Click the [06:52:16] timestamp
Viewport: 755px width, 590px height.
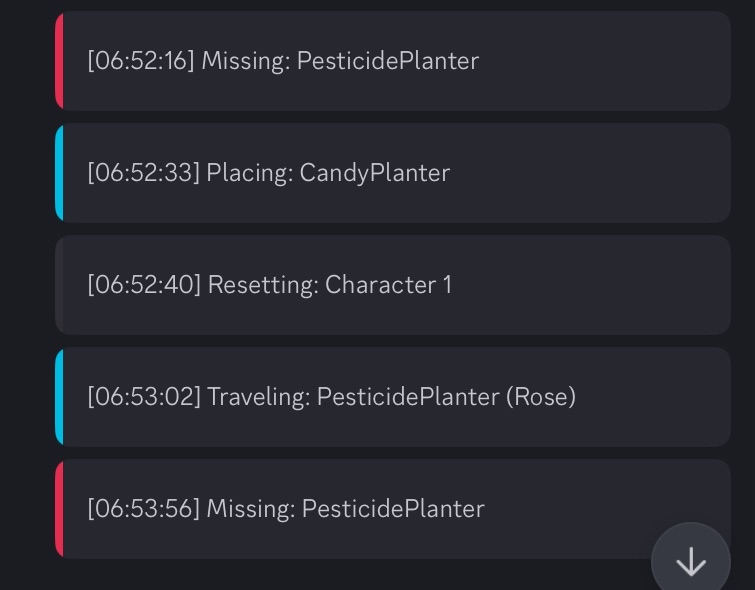[141, 61]
